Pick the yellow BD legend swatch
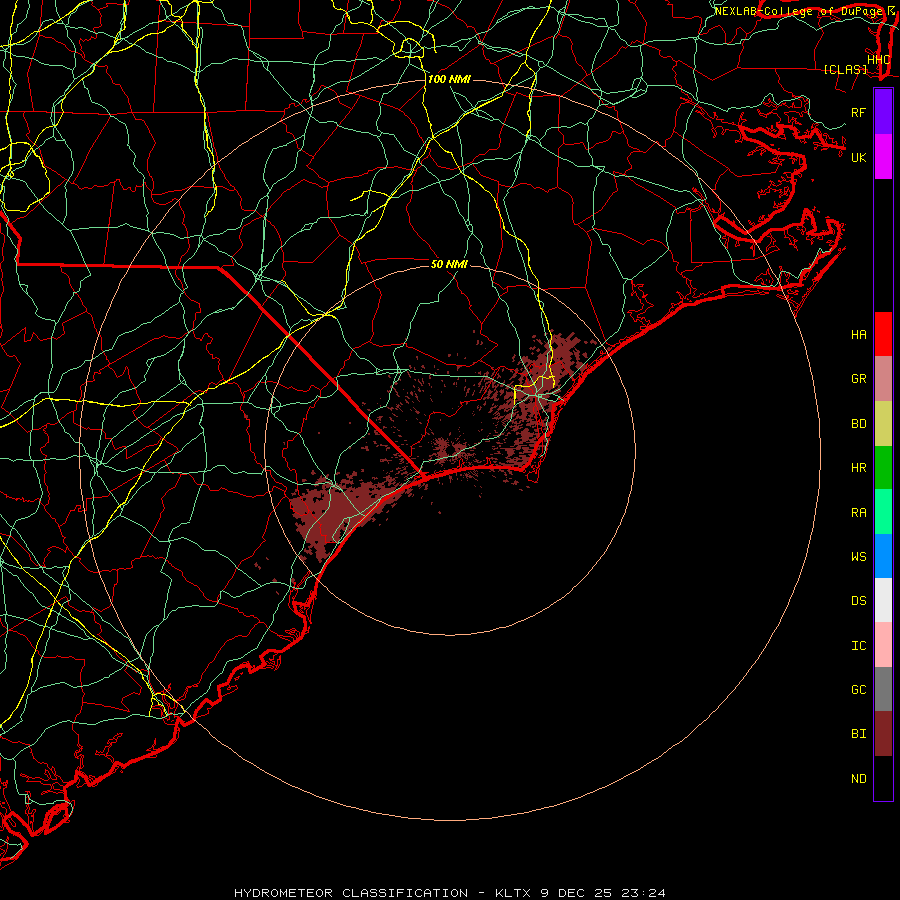Screen dimensions: 900x900 point(883,424)
